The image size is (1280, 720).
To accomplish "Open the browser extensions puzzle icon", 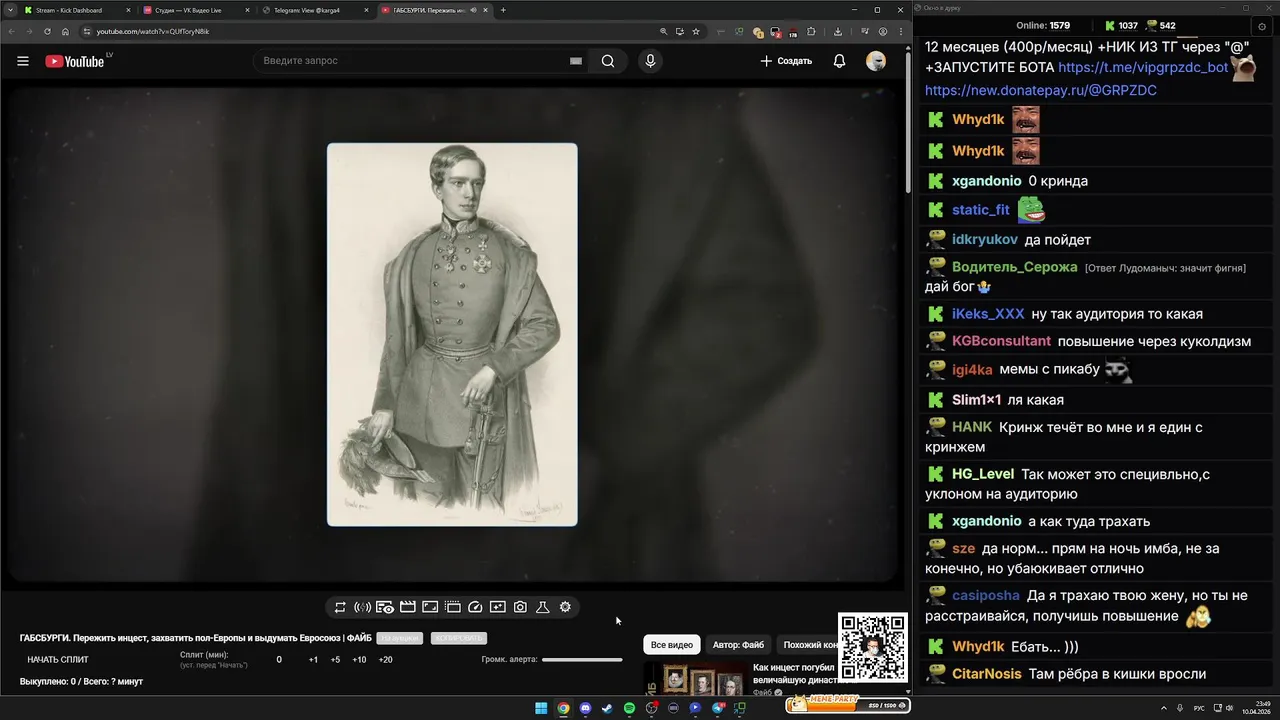I will (x=811, y=31).
